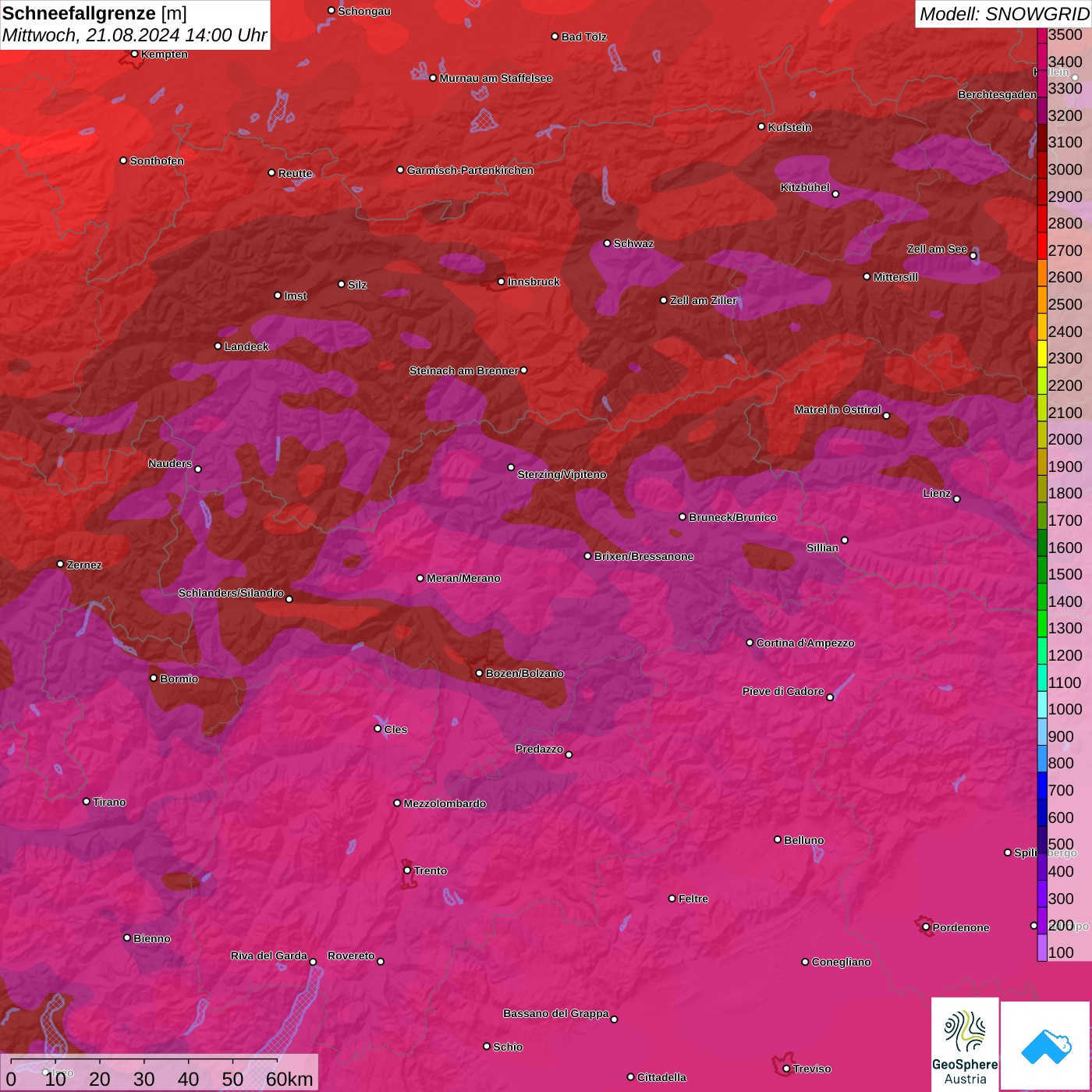Click the Bormio marker dot

tap(154, 678)
